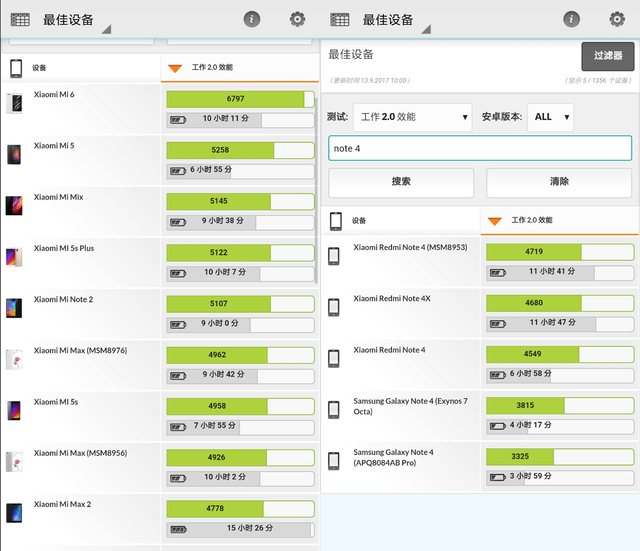
Task: Open info icon in left panel header
Action: click(252, 19)
